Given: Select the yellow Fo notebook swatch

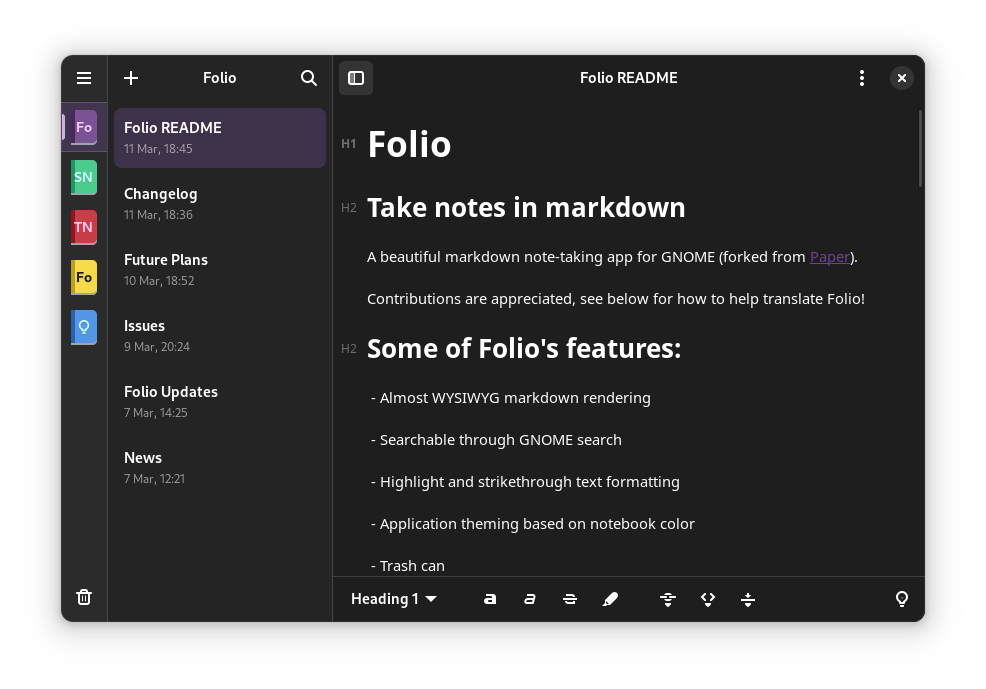Looking at the screenshot, I should (84, 277).
